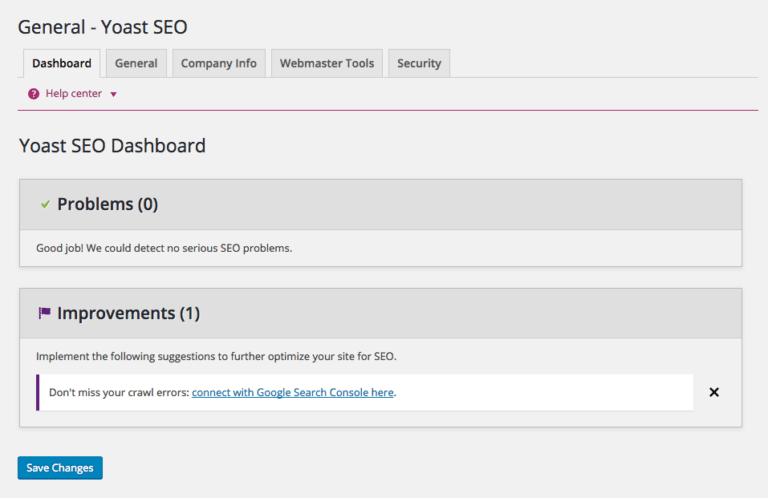Follow the connect with Google Search Console link
Viewport: 768px width, 498px height.
pos(292,392)
